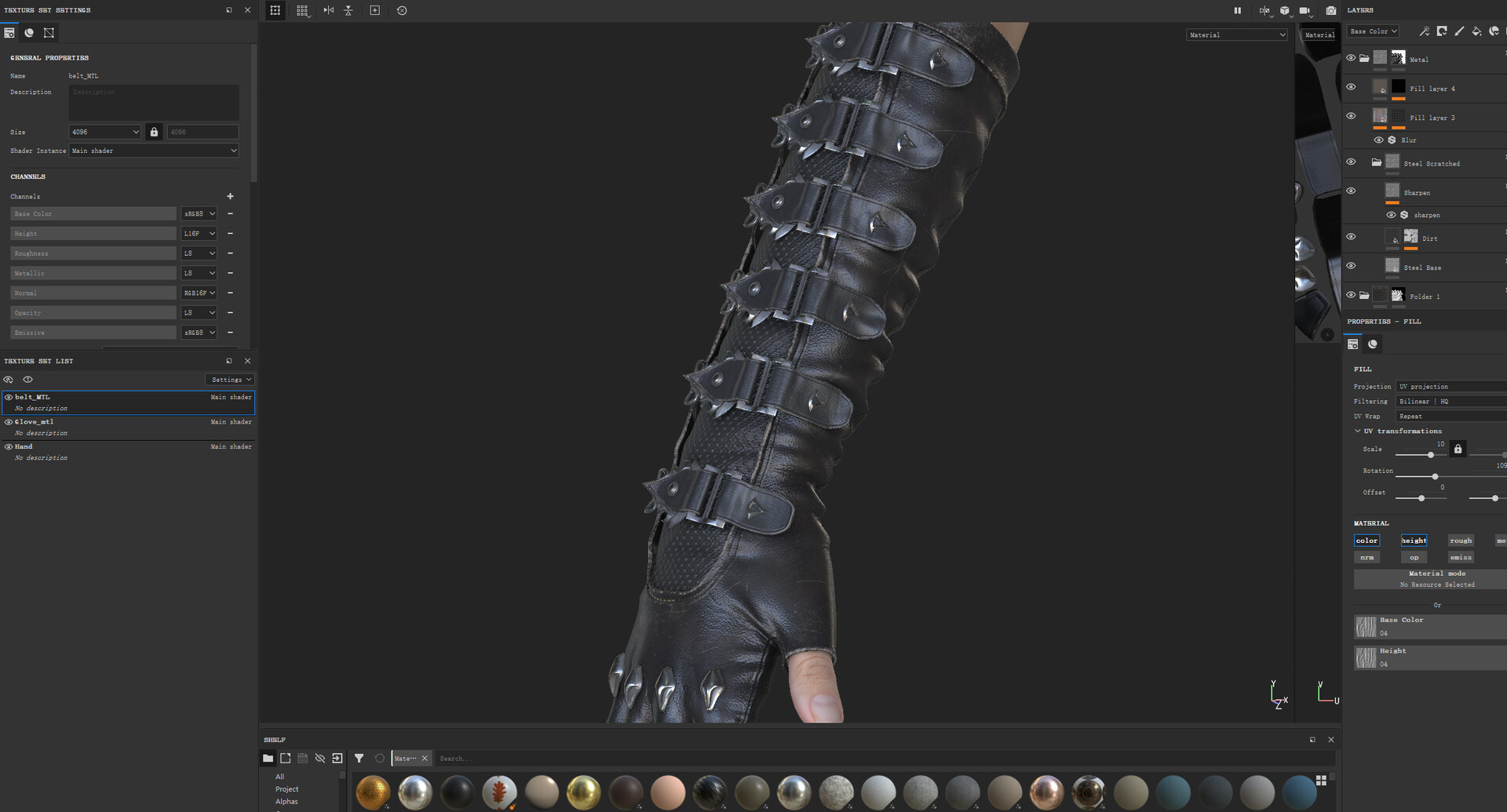
Task: Take a viewport screenshot
Action: [1331, 10]
